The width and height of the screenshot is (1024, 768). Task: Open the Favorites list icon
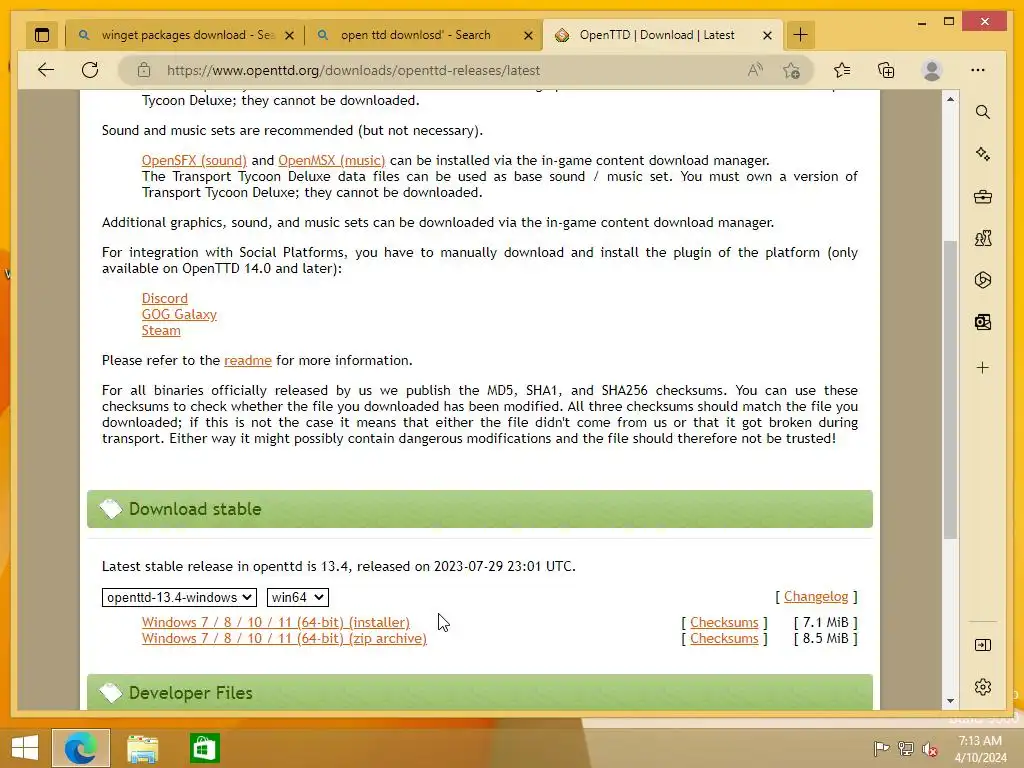[x=842, y=70]
